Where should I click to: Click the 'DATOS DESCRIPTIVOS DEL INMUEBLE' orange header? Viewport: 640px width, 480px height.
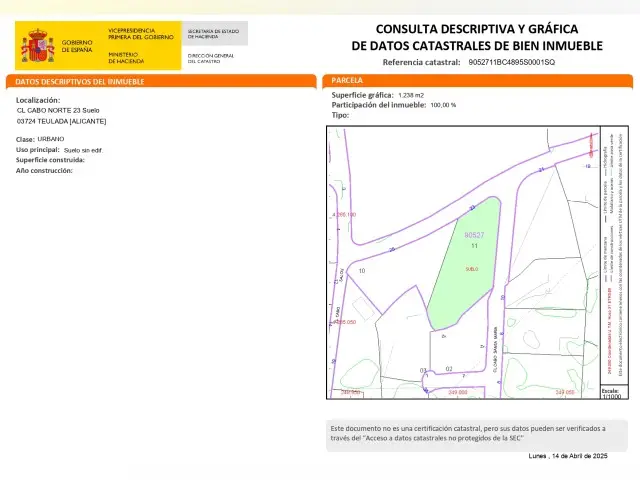(161, 81)
